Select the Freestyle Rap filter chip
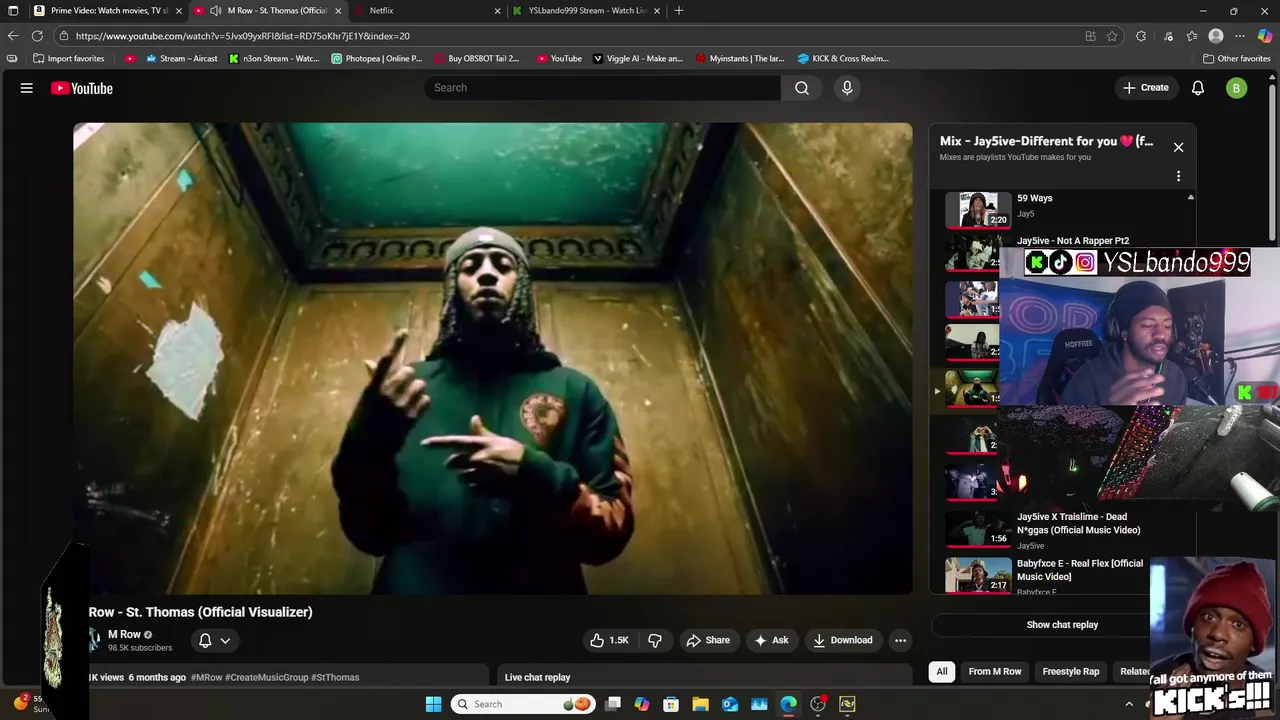 [1070, 672]
